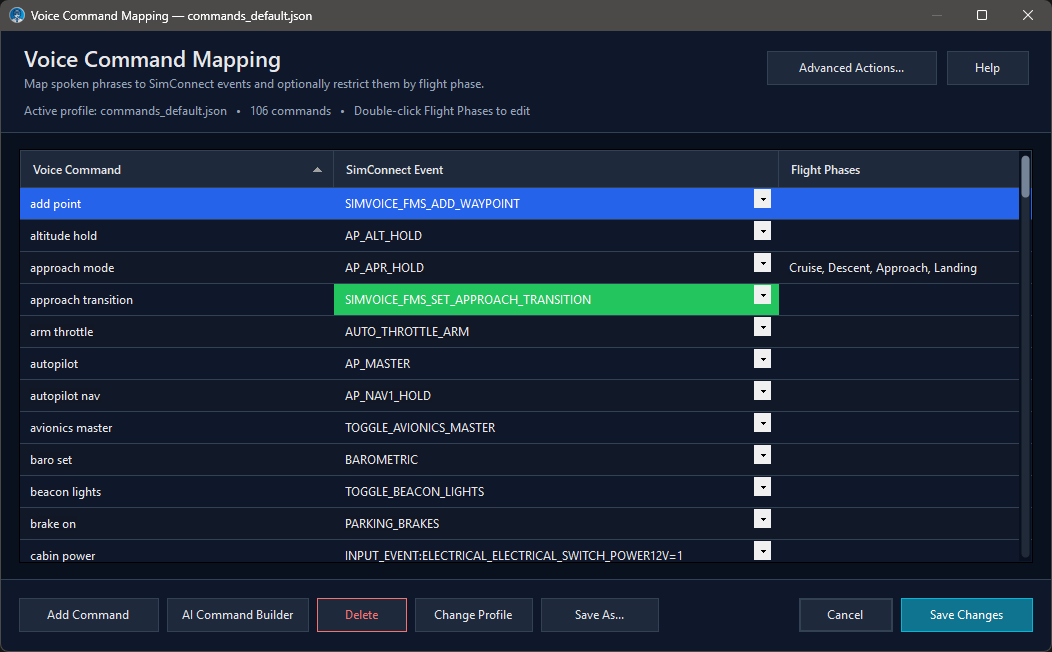1052x652 pixels.
Task: Open event dropdown for arm throttle row
Action: pyautogui.click(x=762, y=327)
